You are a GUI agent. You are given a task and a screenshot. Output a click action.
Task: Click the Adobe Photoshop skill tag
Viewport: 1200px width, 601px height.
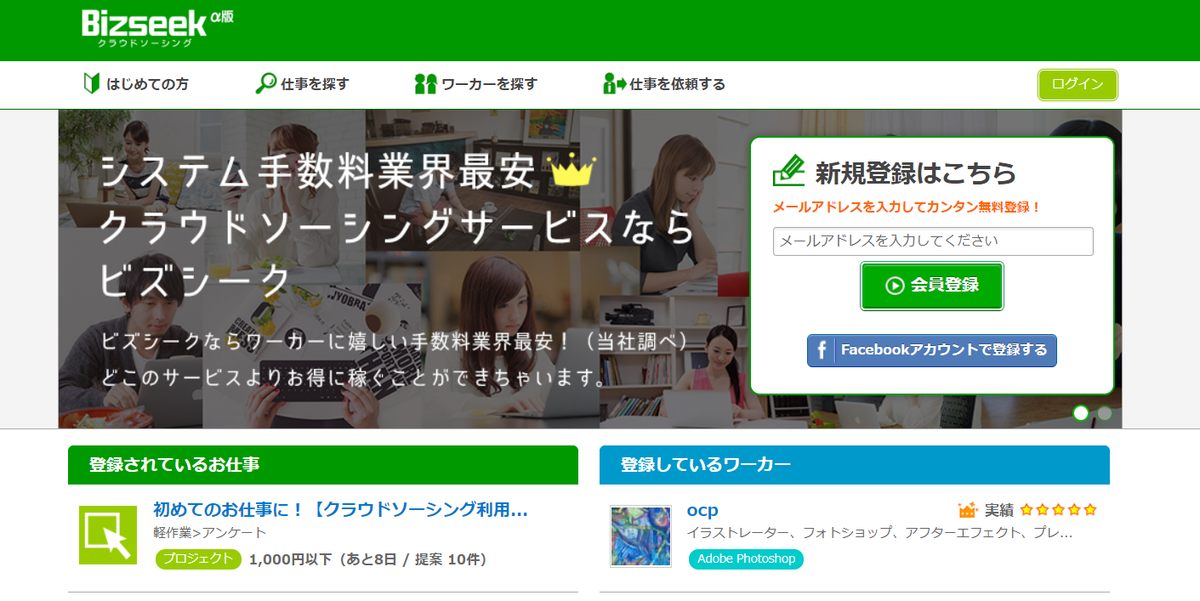click(746, 559)
